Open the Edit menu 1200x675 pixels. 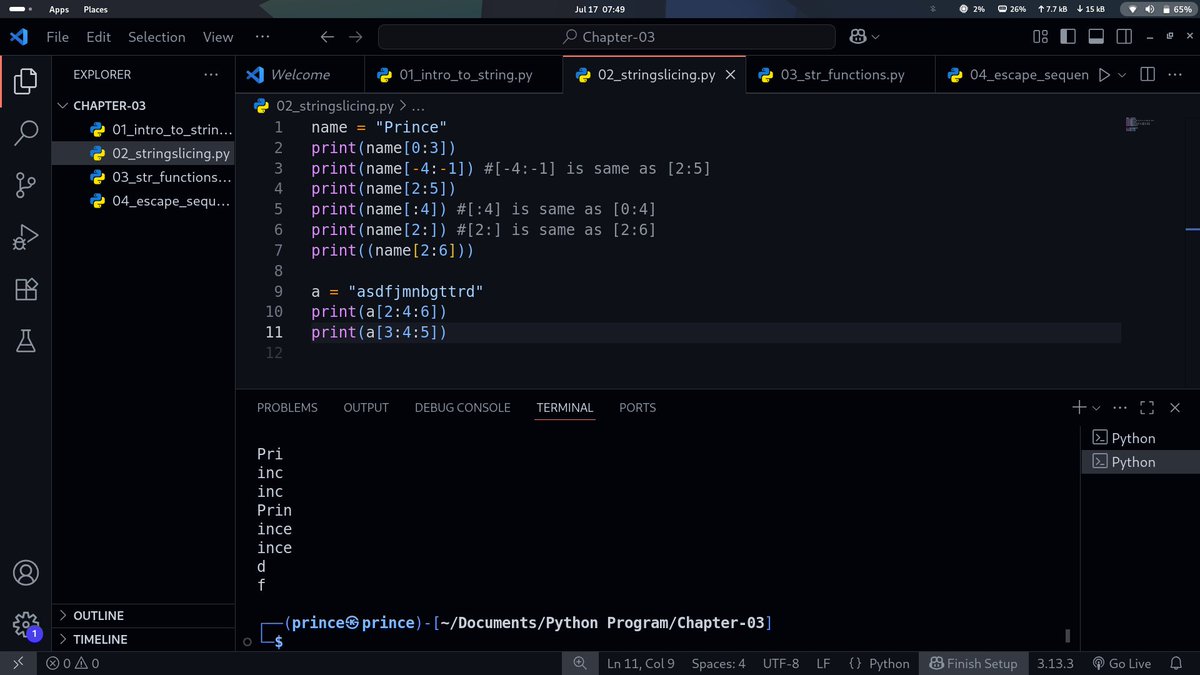[x=98, y=37]
